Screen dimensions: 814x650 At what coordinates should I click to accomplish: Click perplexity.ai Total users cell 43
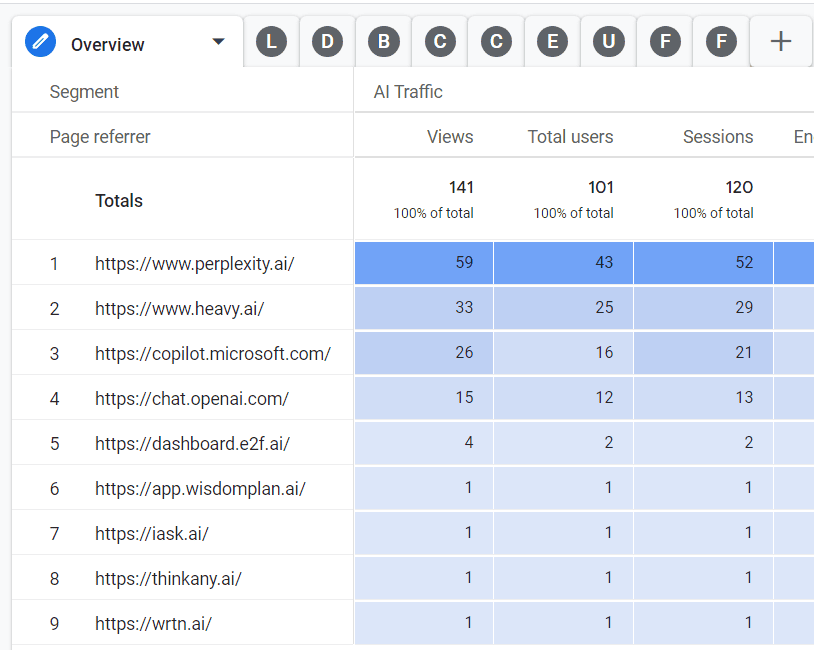click(563, 263)
